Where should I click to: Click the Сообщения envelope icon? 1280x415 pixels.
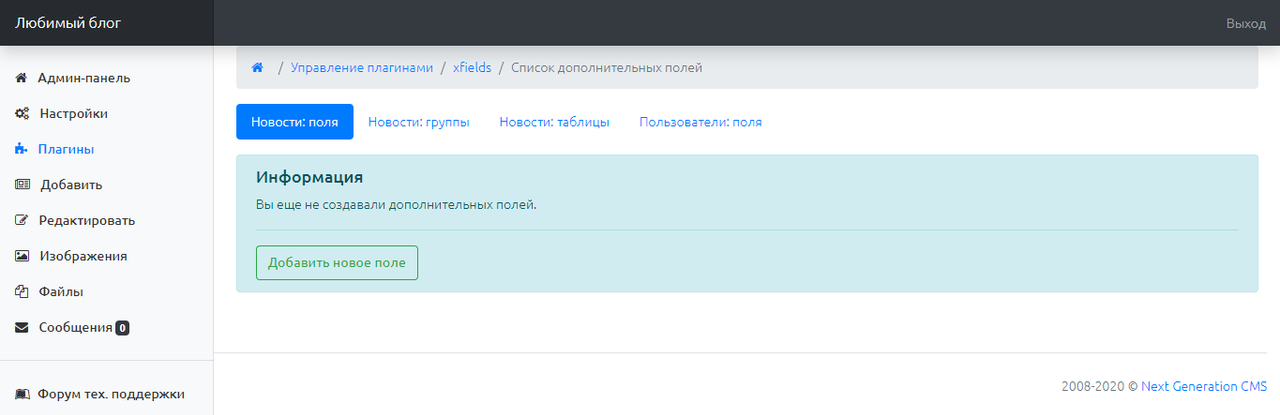click(x=21, y=328)
